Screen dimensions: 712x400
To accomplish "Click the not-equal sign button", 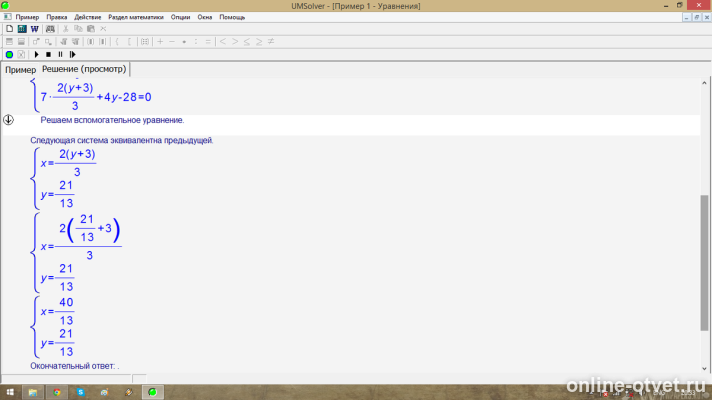I will point(271,41).
